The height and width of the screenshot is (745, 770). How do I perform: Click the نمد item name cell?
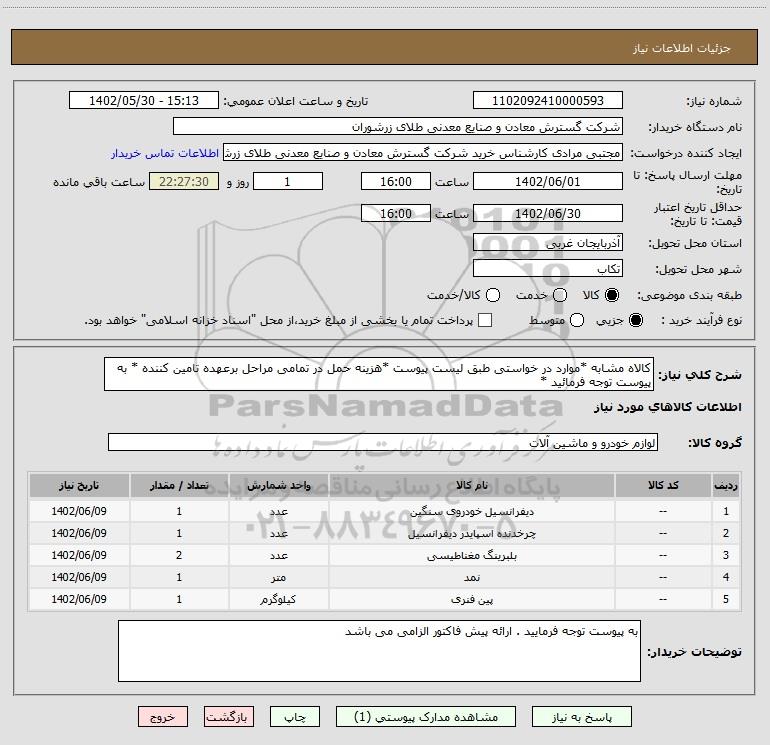click(x=471, y=578)
